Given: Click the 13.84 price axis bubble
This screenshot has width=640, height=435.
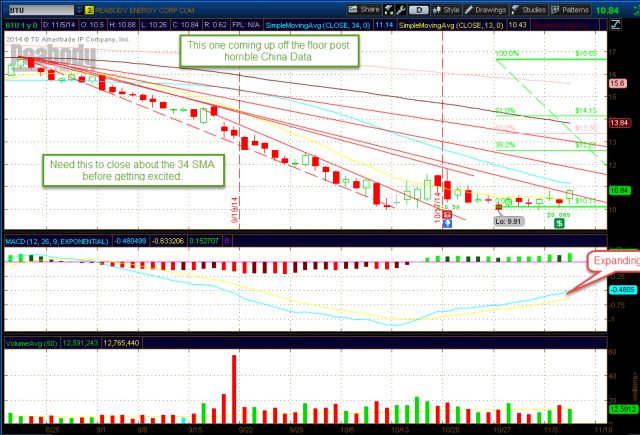Looking at the screenshot, I should 619,122.
